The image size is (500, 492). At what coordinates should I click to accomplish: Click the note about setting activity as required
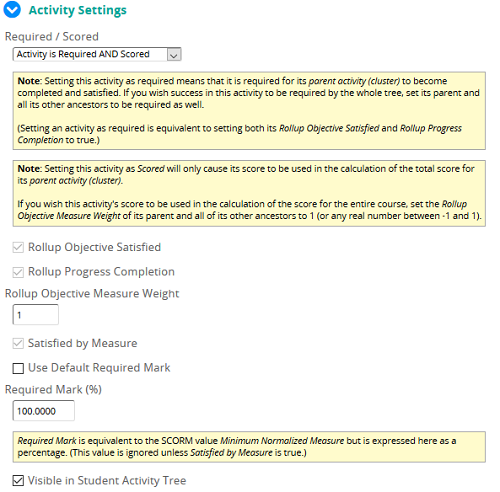(249, 111)
